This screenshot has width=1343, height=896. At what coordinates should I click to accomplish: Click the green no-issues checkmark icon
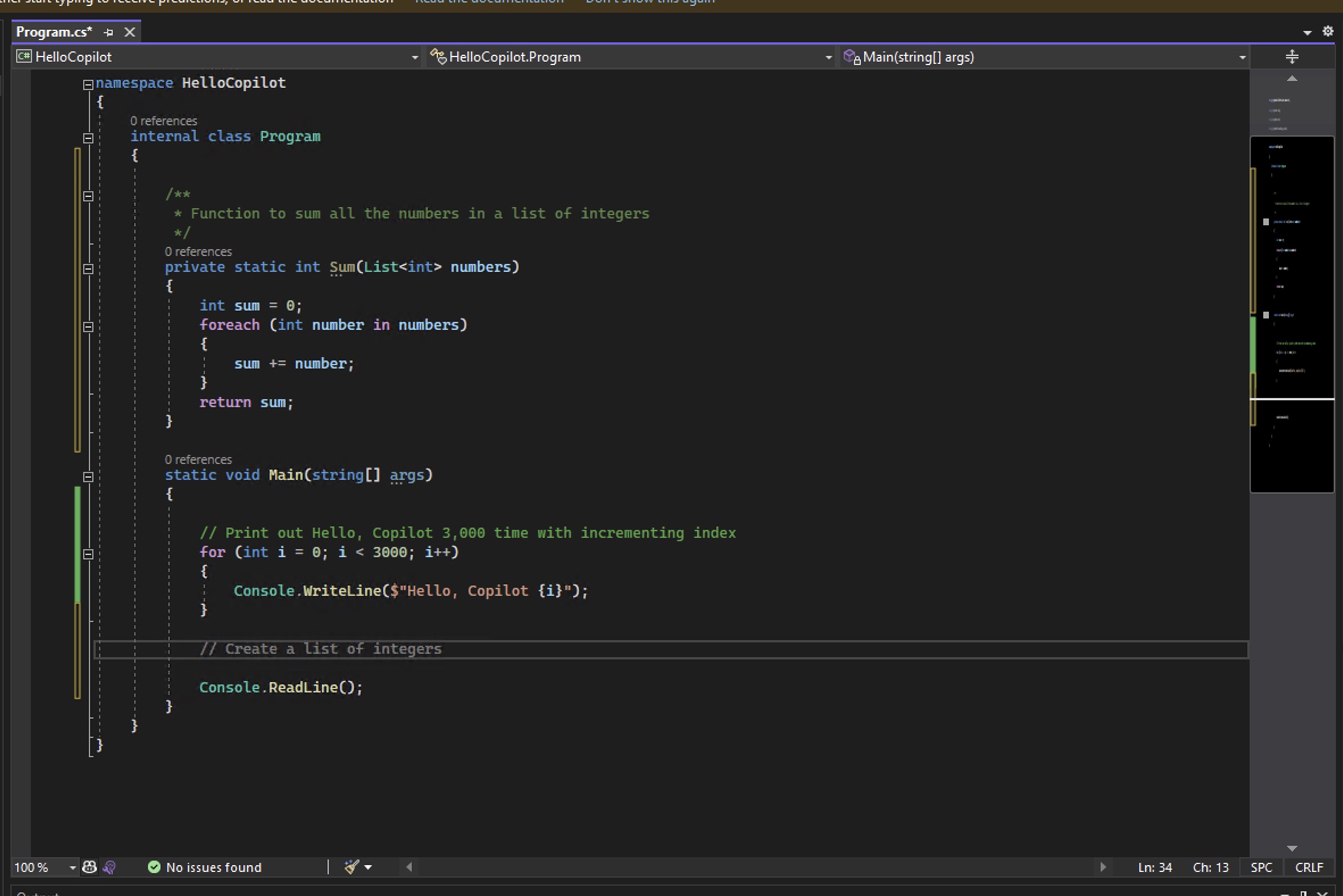[154, 867]
